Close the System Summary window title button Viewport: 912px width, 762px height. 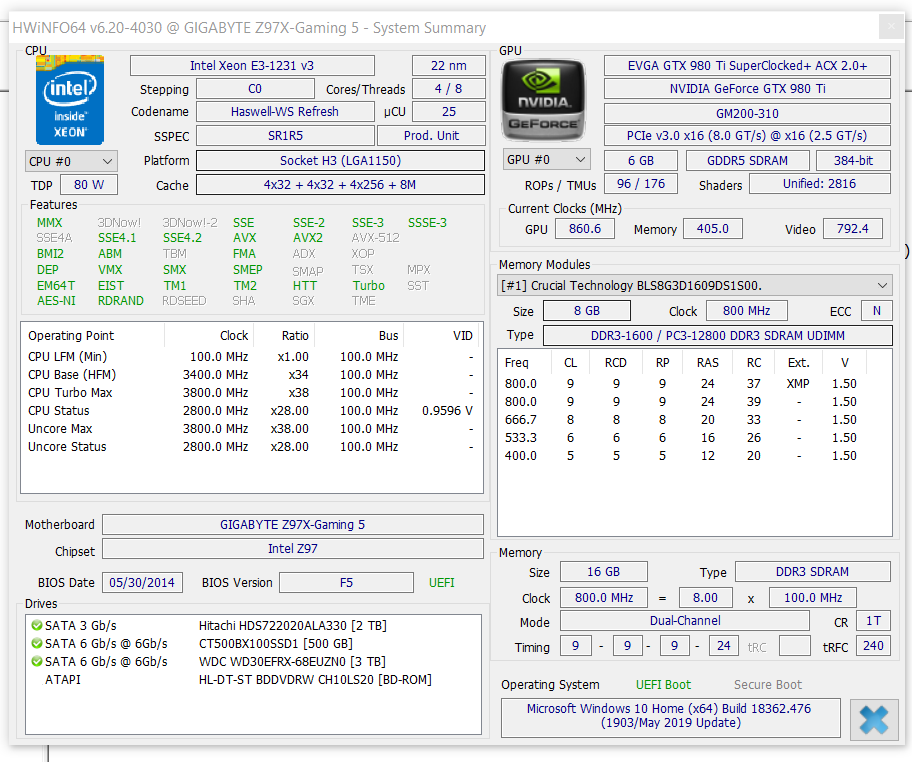(x=890, y=27)
